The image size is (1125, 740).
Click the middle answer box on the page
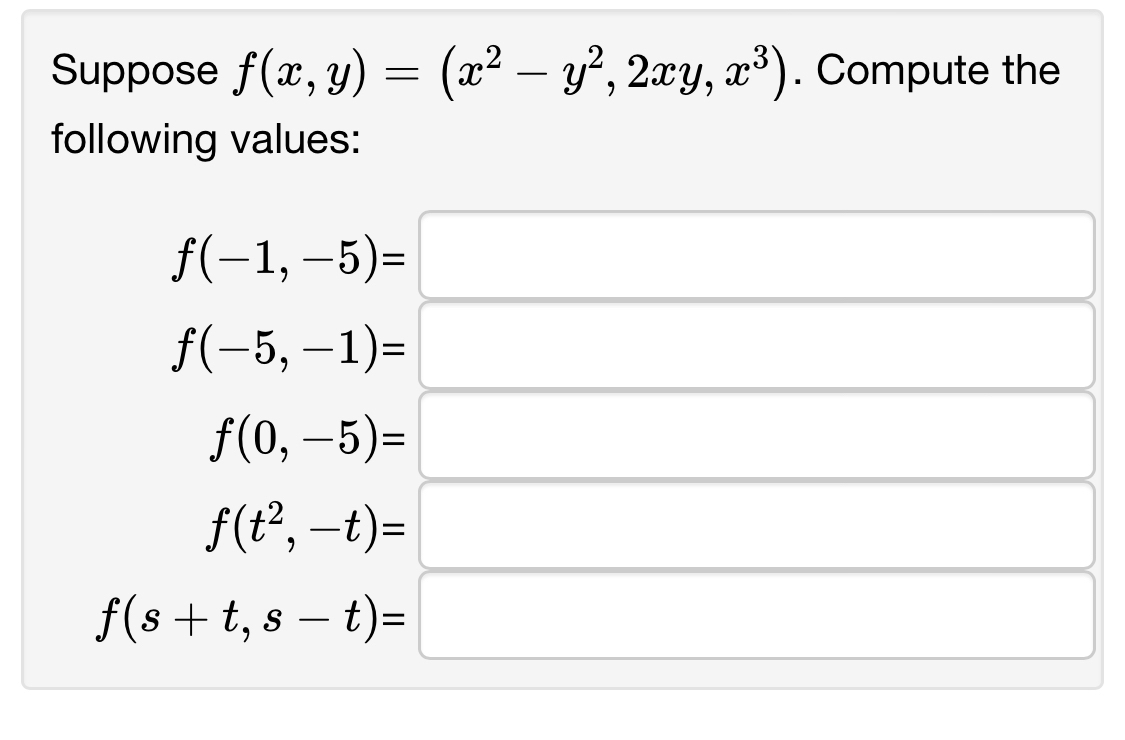coord(755,435)
